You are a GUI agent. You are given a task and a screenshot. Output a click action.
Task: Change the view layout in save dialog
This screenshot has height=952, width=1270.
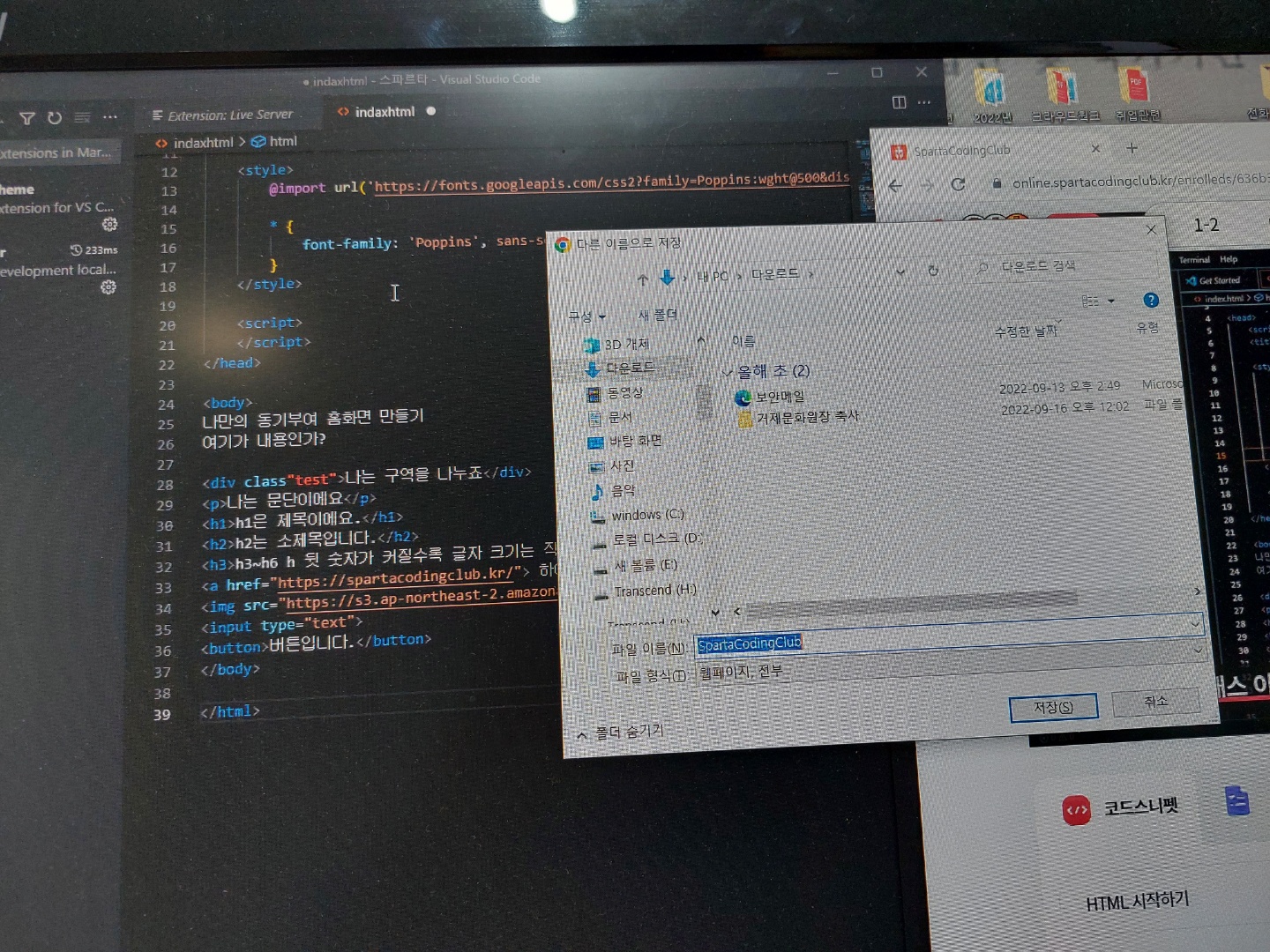(1091, 301)
